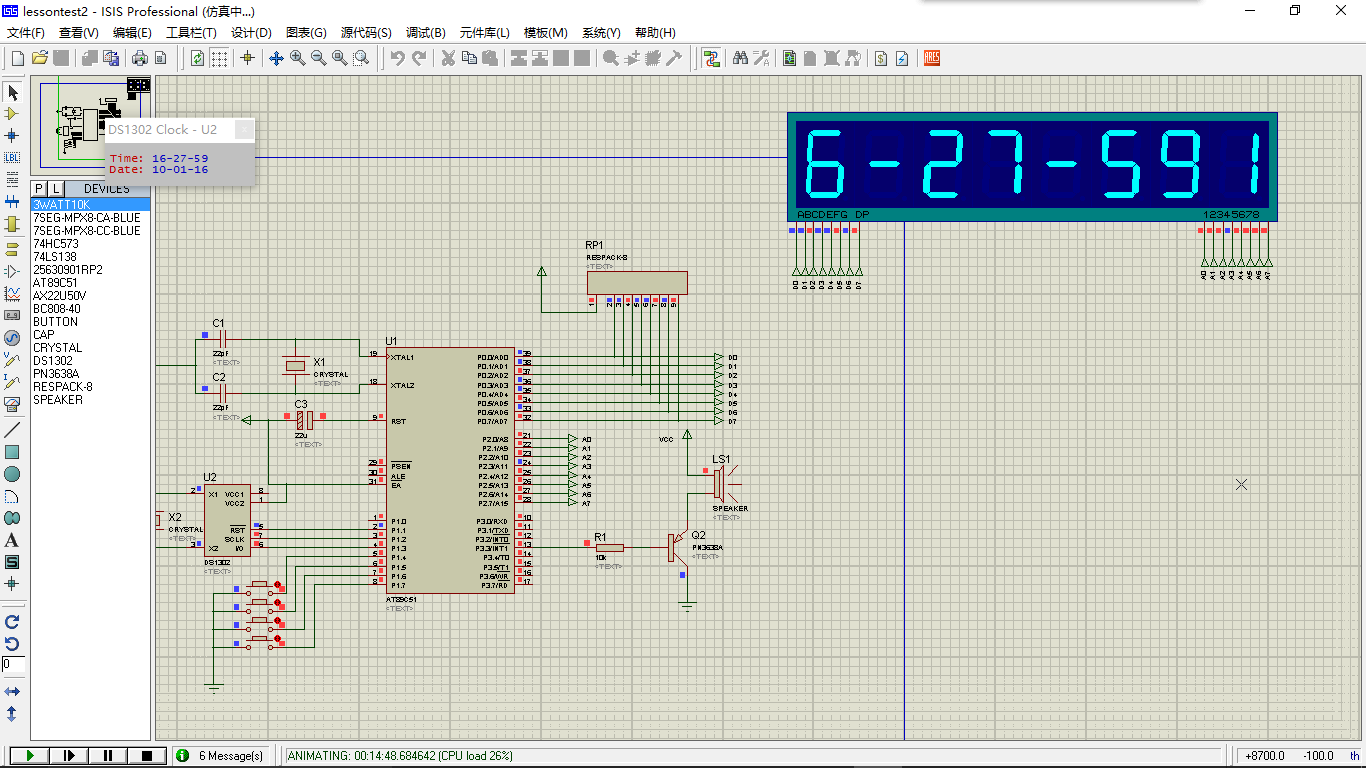
Task: Open design explorer icon
Action: tap(790, 58)
